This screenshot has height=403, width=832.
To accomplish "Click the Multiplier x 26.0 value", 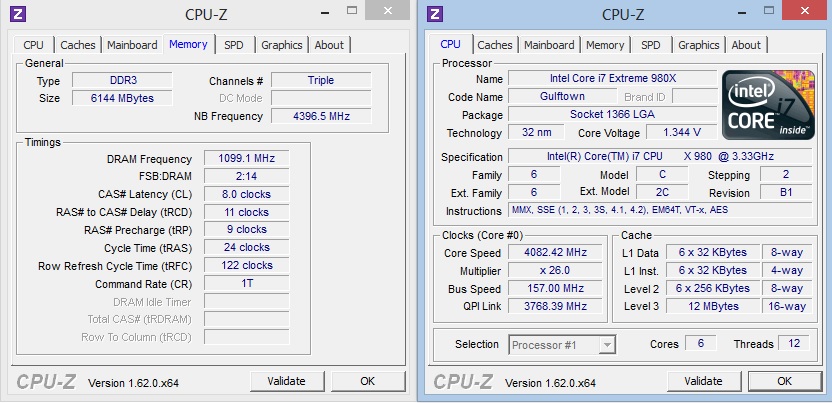I will coord(555,270).
